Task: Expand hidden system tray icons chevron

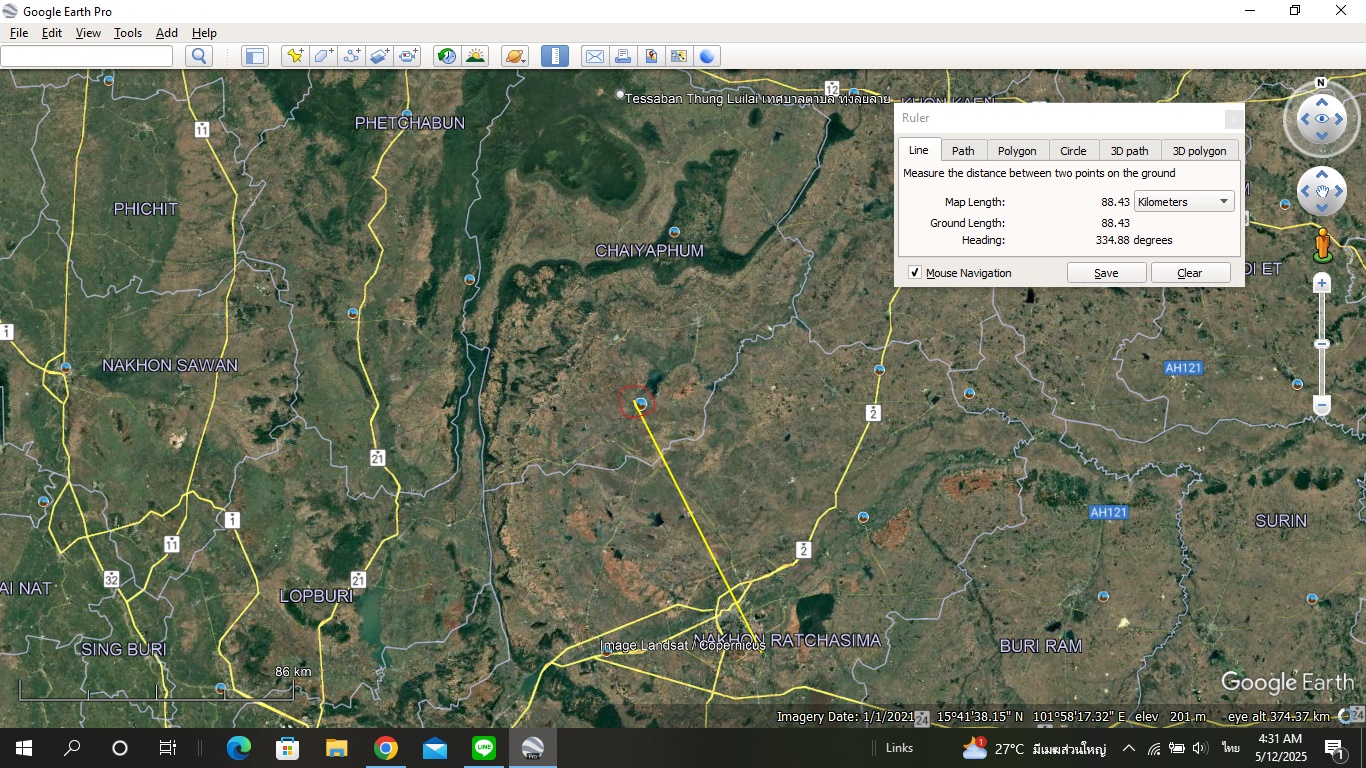Action: pos(1128,748)
